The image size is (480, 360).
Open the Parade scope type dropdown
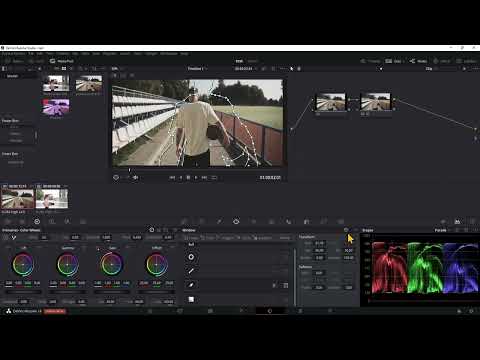[x=443, y=230]
